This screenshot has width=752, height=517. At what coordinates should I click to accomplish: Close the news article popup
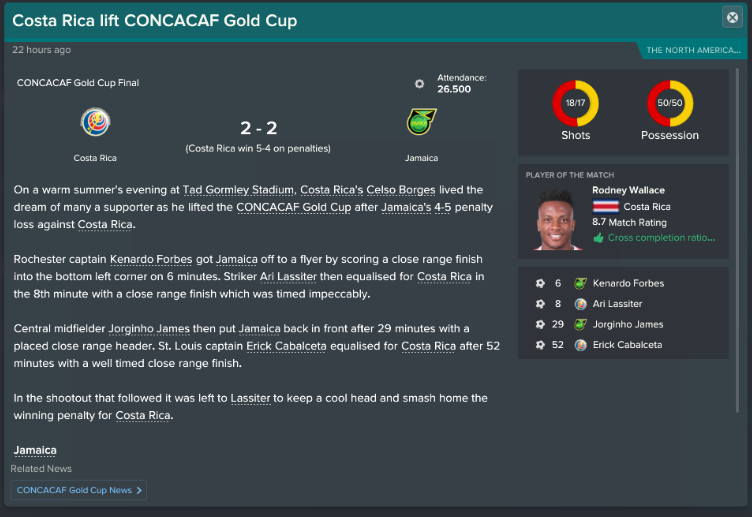point(732,18)
